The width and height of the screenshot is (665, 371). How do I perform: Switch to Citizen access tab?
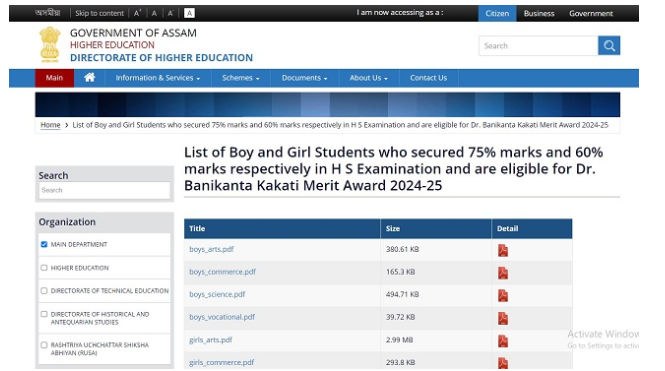(x=497, y=14)
